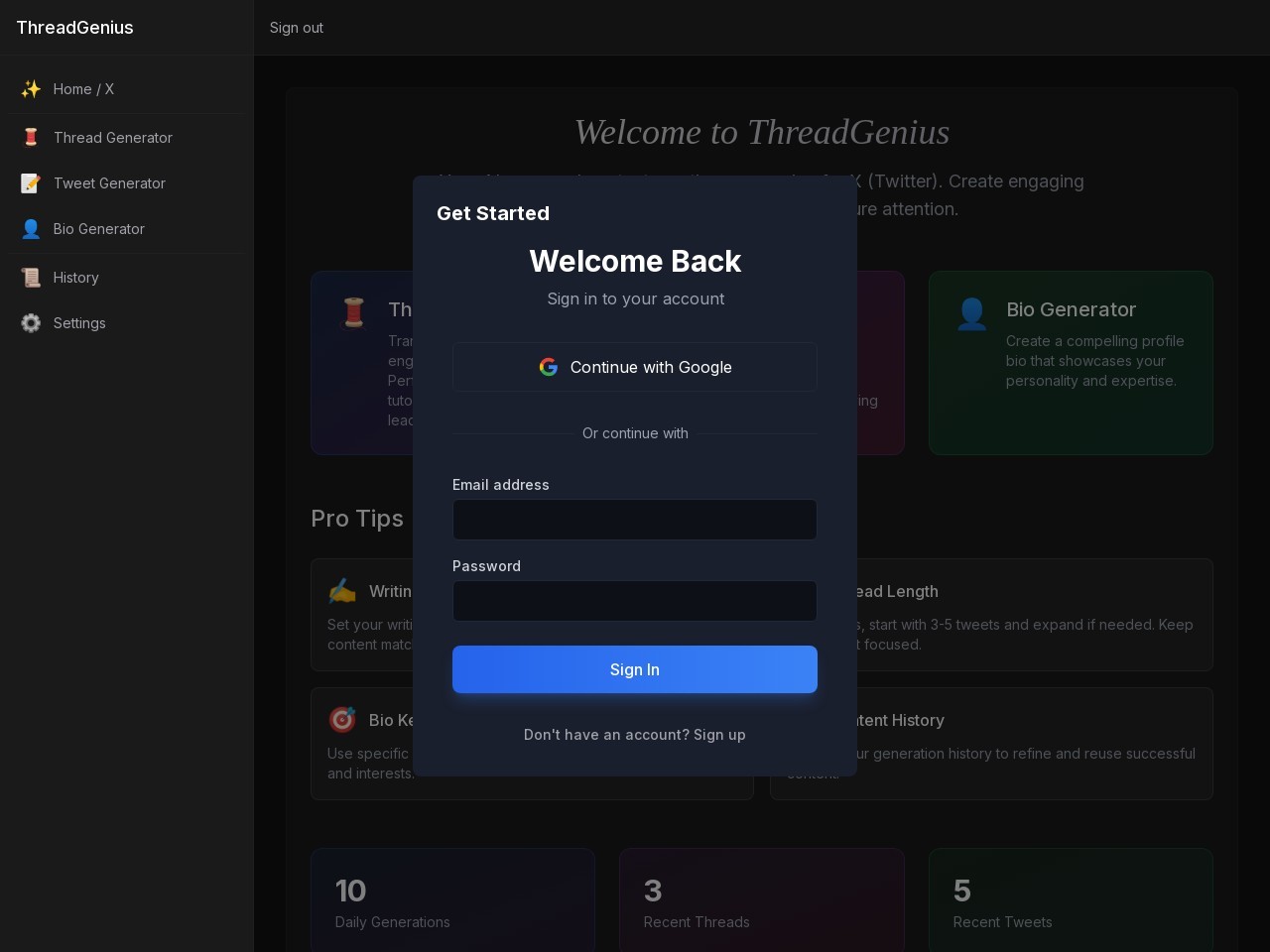1270x952 pixels.
Task: Focus the Password field
Action: pos(635,601)
